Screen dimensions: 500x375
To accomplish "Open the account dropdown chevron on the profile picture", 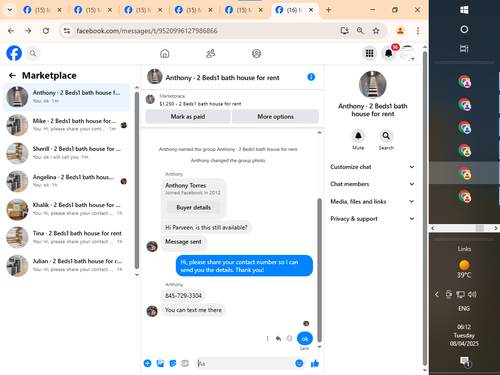I will 413,59.
